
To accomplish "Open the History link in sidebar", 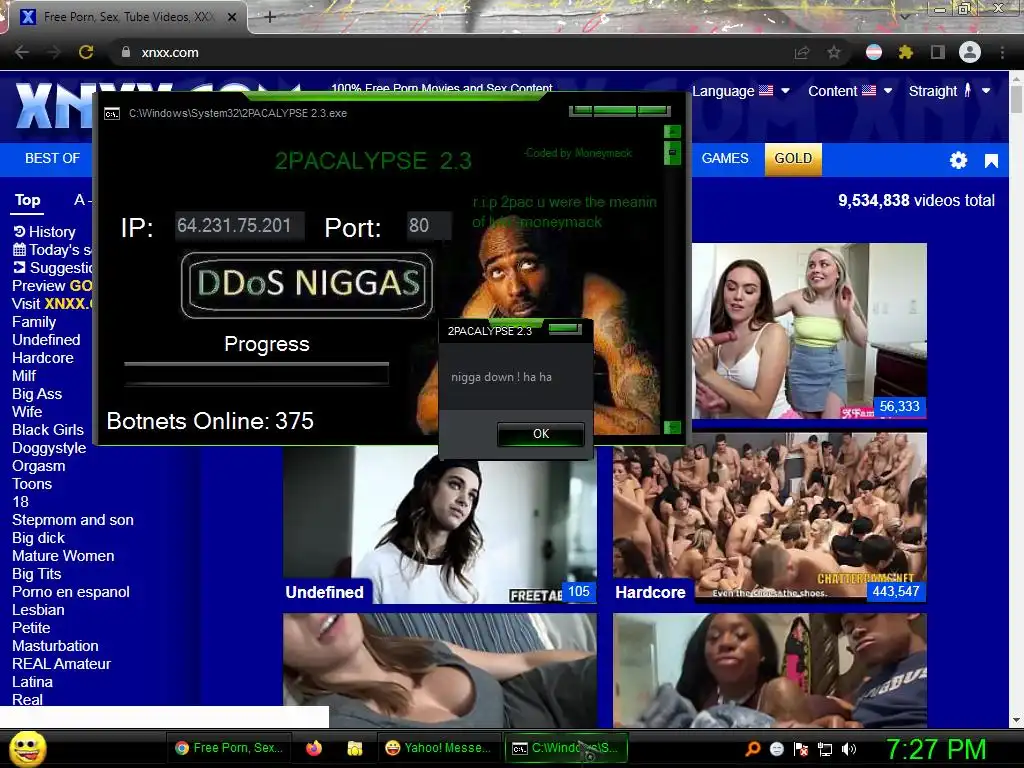I will 52,232.
